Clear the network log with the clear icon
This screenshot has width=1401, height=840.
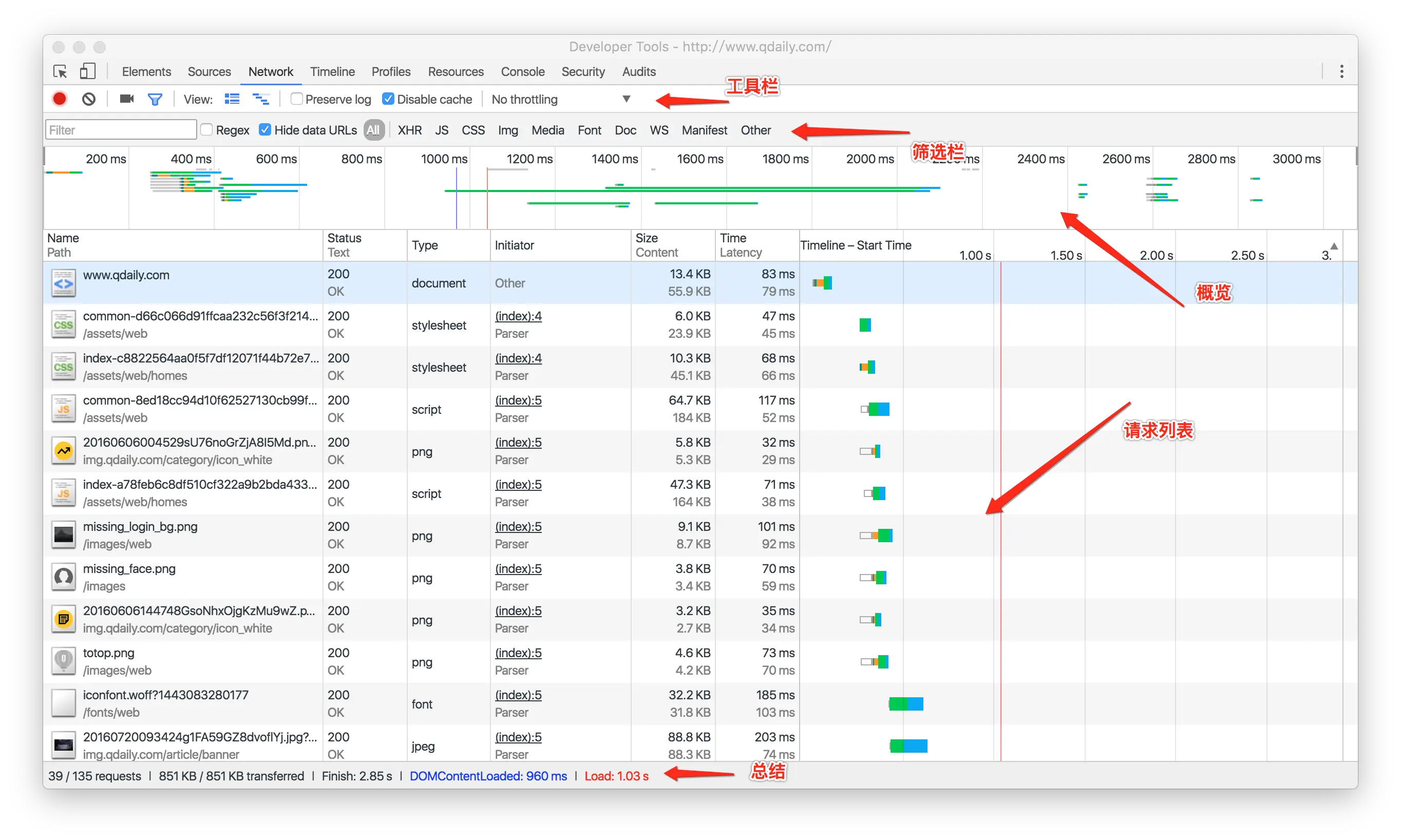click(89, 99)
